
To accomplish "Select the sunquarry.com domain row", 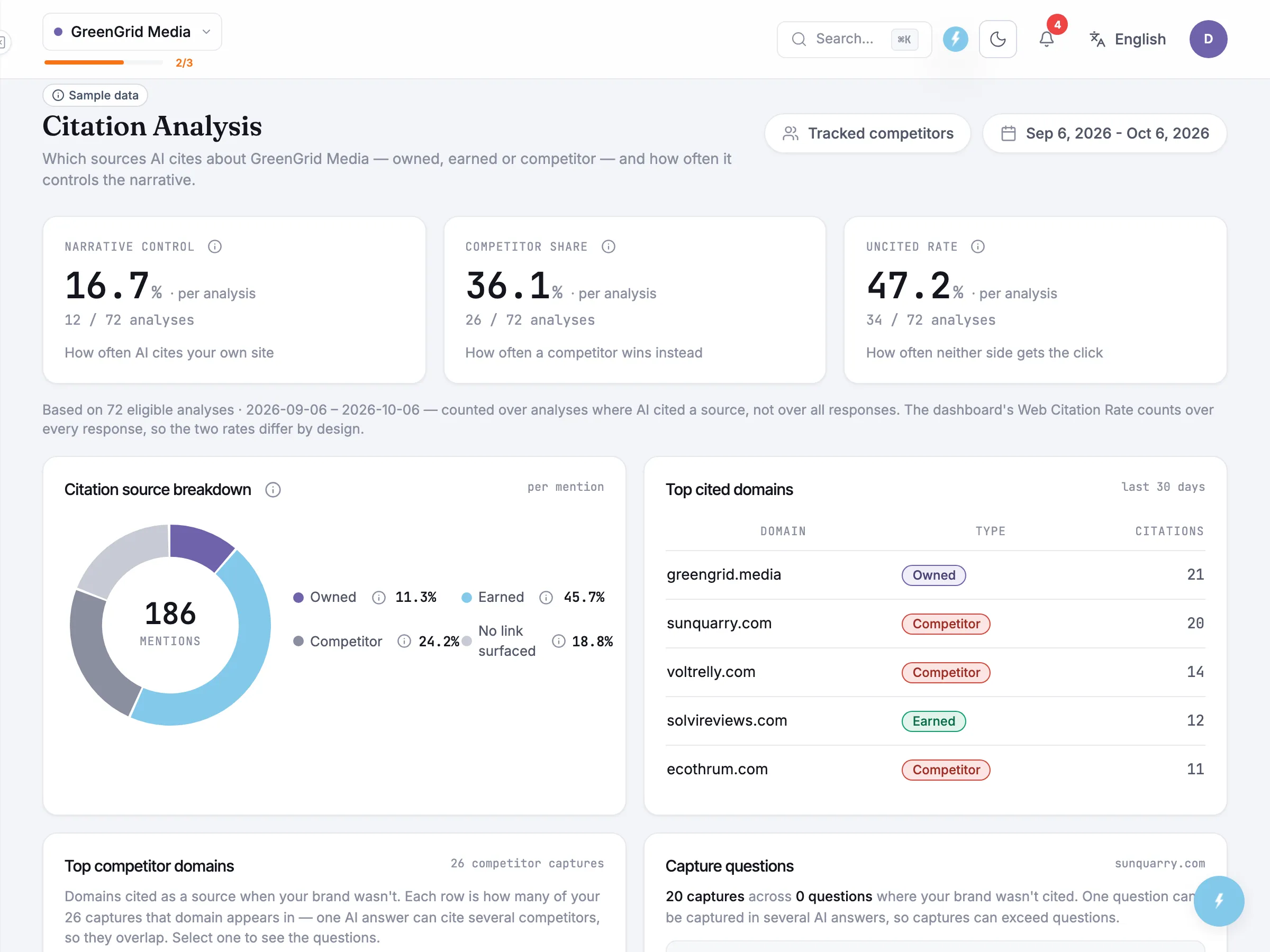I will tap(935, 624).
